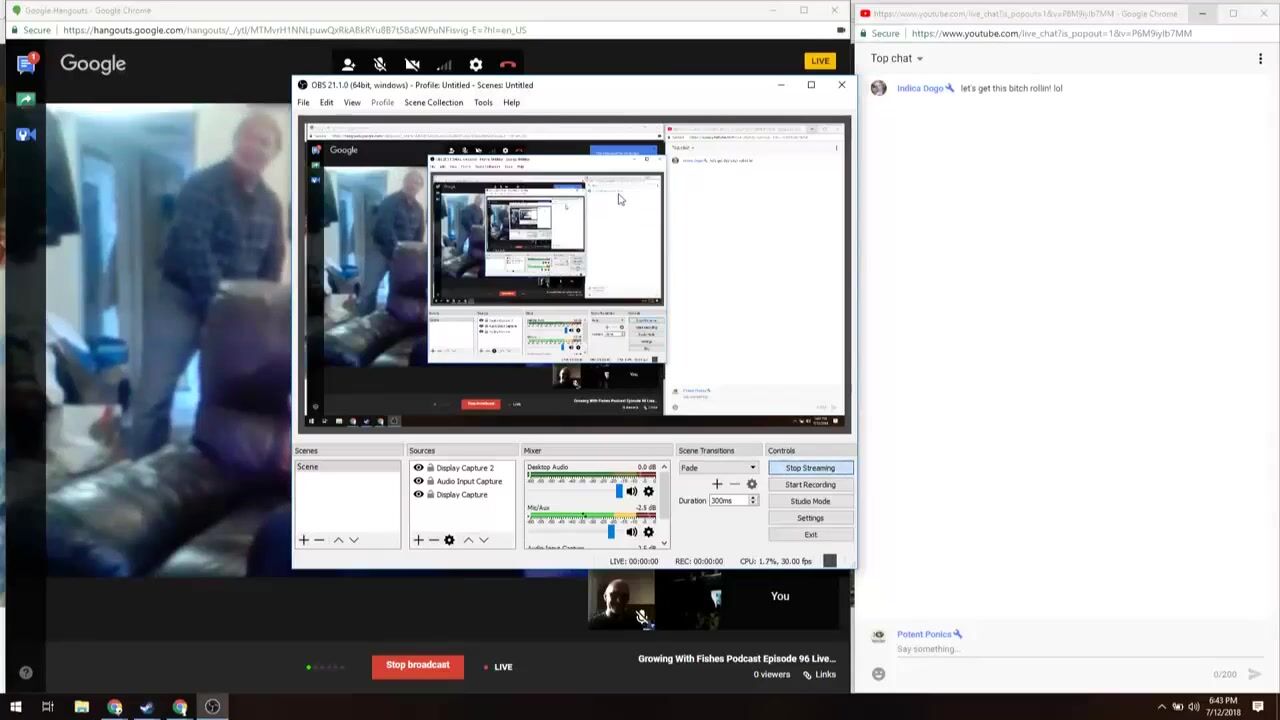Select the item named Scene in Scenes list
This screenshot has width=1280, height=720.
point(347,467)
